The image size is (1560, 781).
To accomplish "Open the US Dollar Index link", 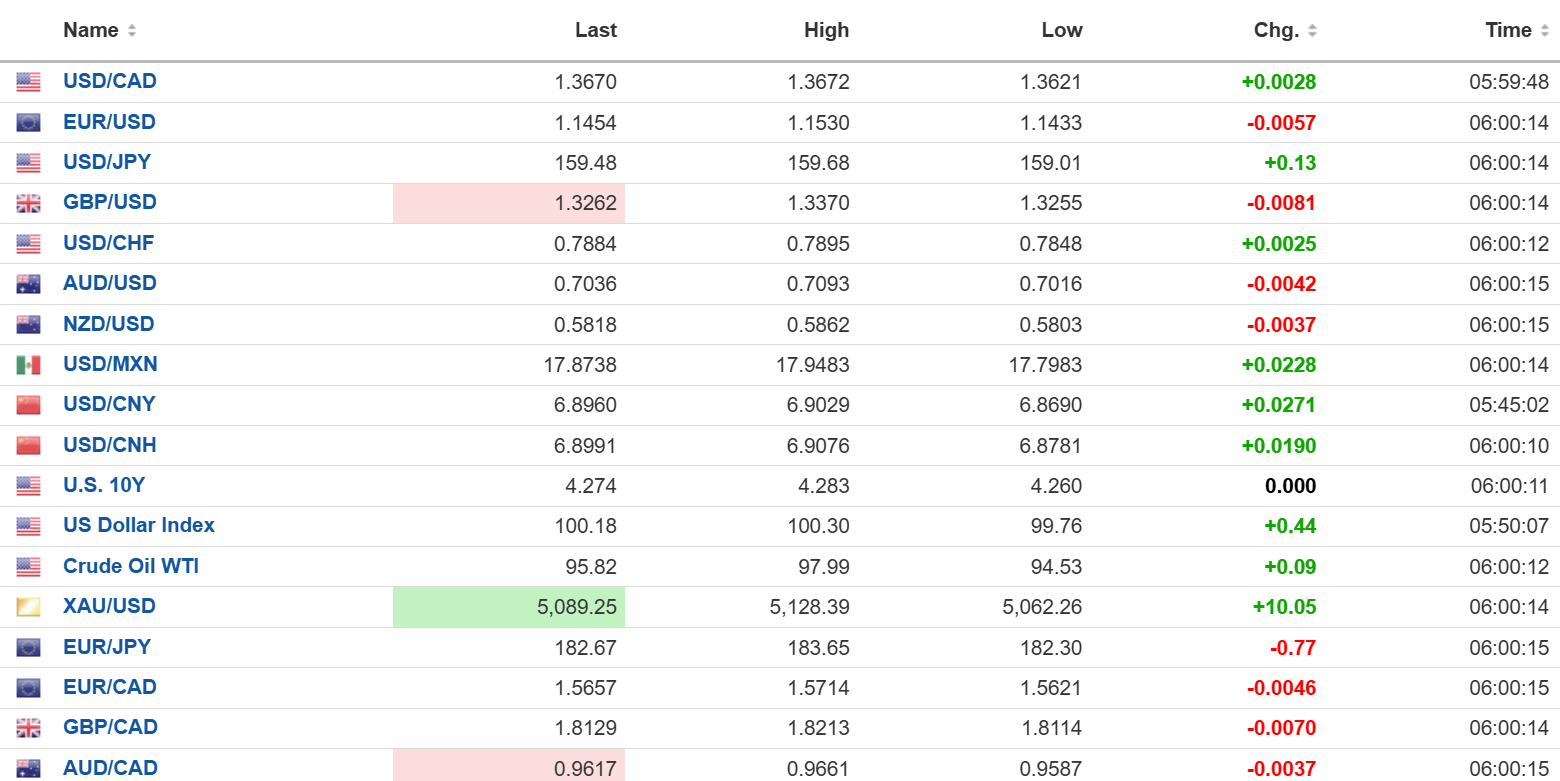I will click(139, 525).
